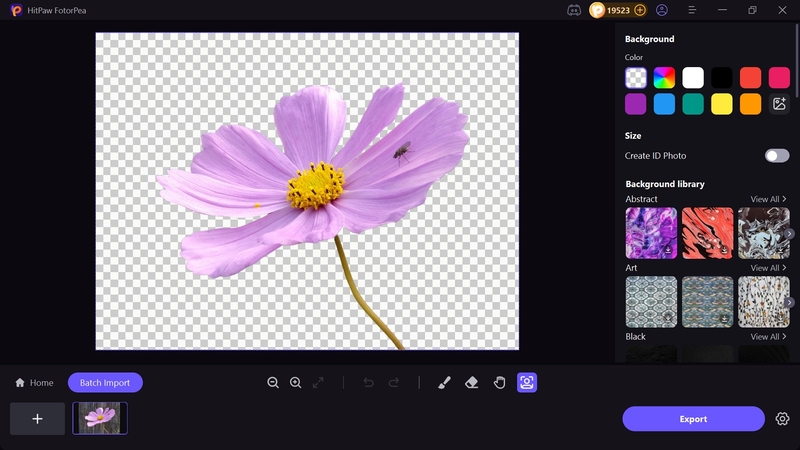This screenshot has width=800, height=450.
Task: Choose the white background color
Action: [693, 78]
